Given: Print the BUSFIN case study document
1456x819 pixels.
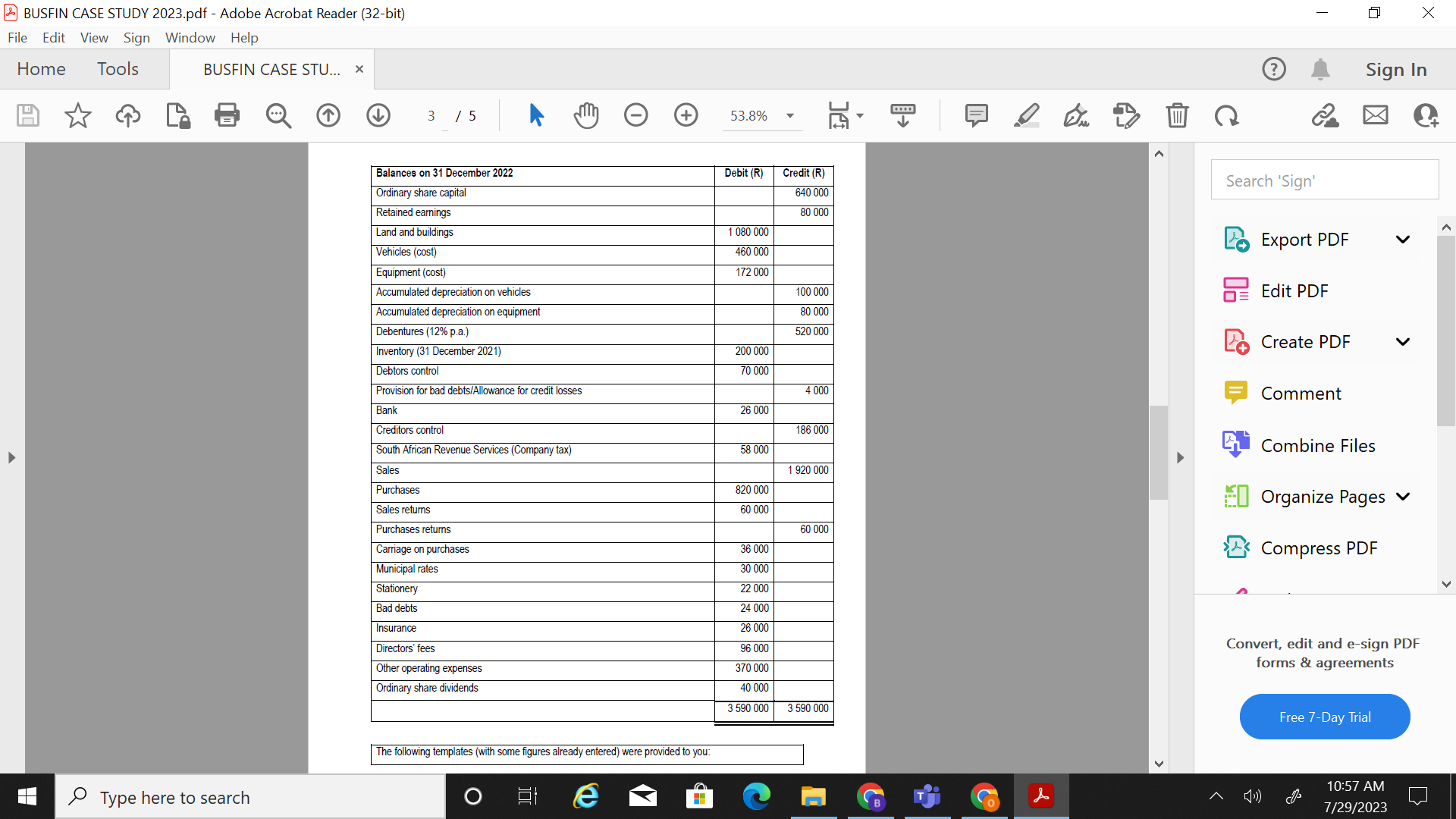Looking at the screenshot, I should tap(227, 115).
